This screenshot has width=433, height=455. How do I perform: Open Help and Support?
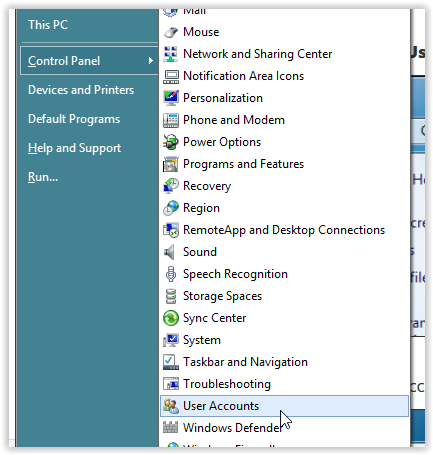74,148
